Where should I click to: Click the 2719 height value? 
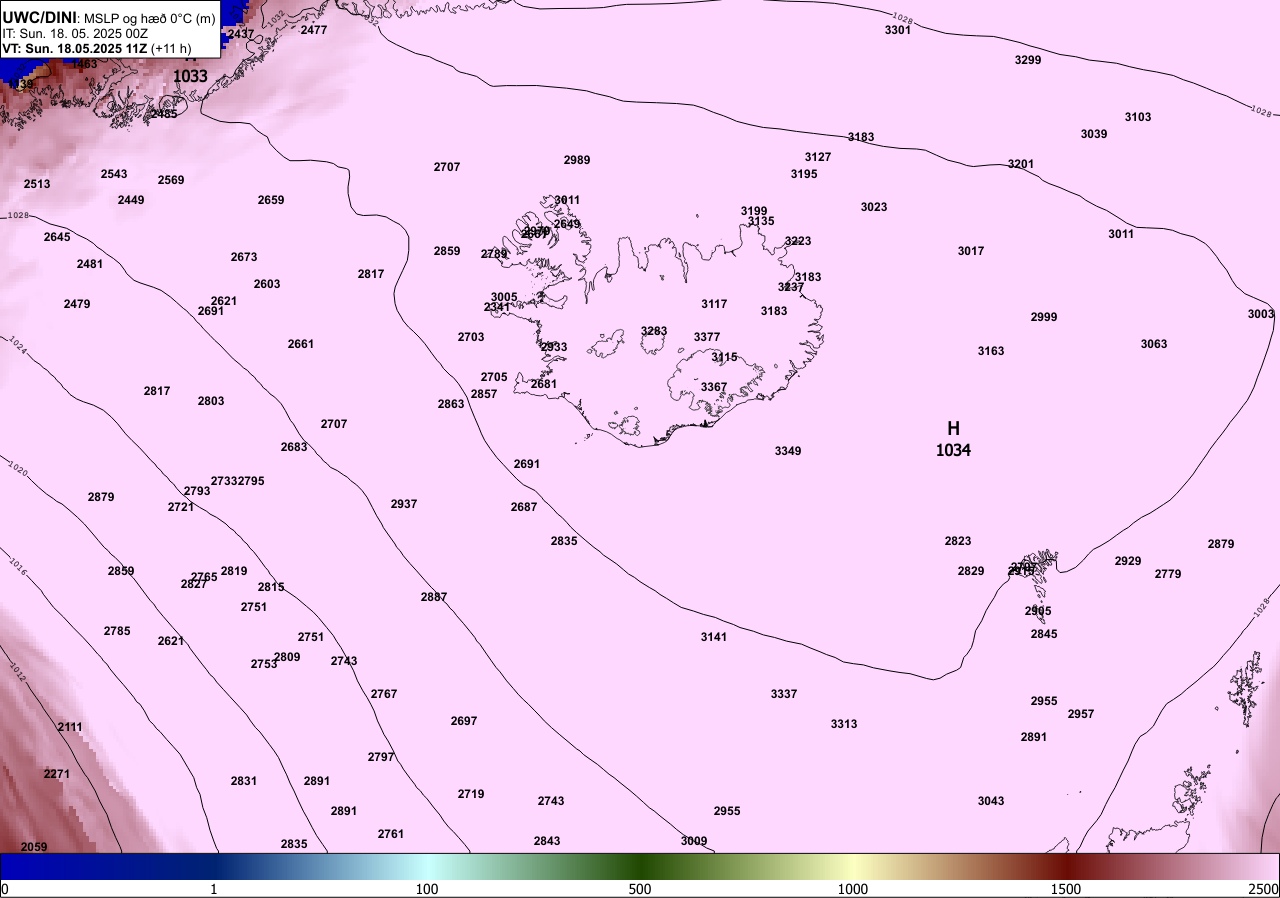471,794
